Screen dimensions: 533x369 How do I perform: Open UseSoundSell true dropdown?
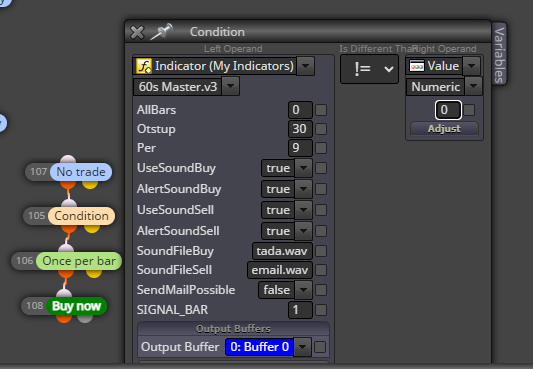(303, 210)
